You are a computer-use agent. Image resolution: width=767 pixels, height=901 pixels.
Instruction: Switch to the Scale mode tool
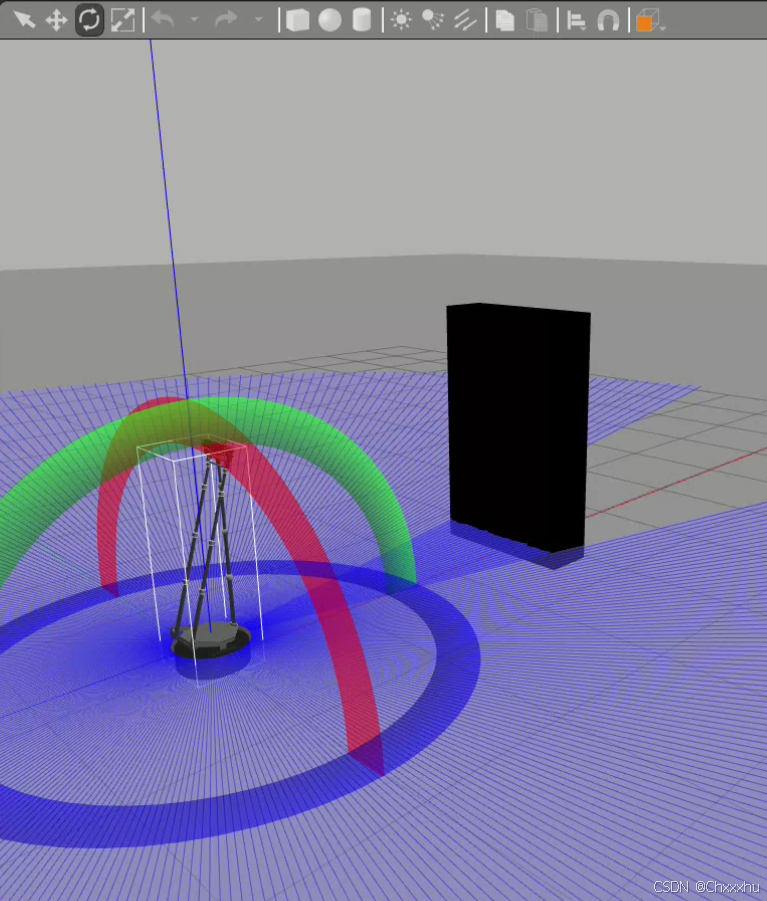coord(122,20)
